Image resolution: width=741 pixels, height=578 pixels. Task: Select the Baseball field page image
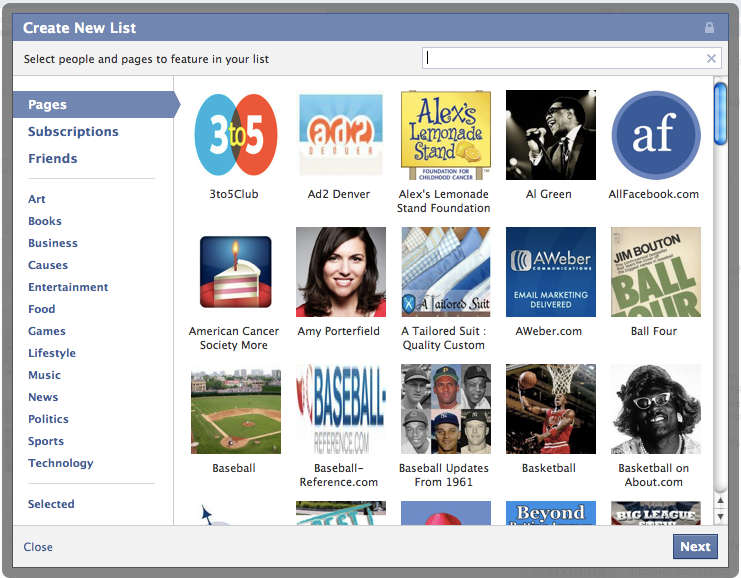(236, 409)
